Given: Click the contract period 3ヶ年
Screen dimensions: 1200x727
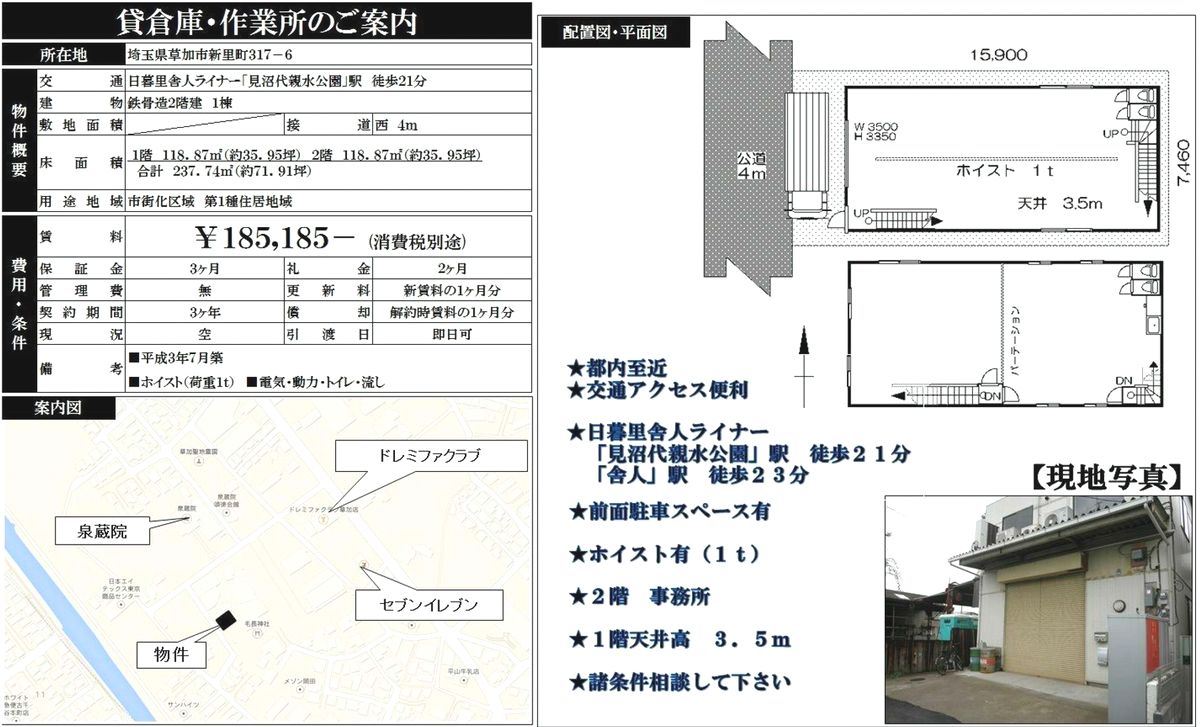Looking at the screenshot, I should coord(204,313).
